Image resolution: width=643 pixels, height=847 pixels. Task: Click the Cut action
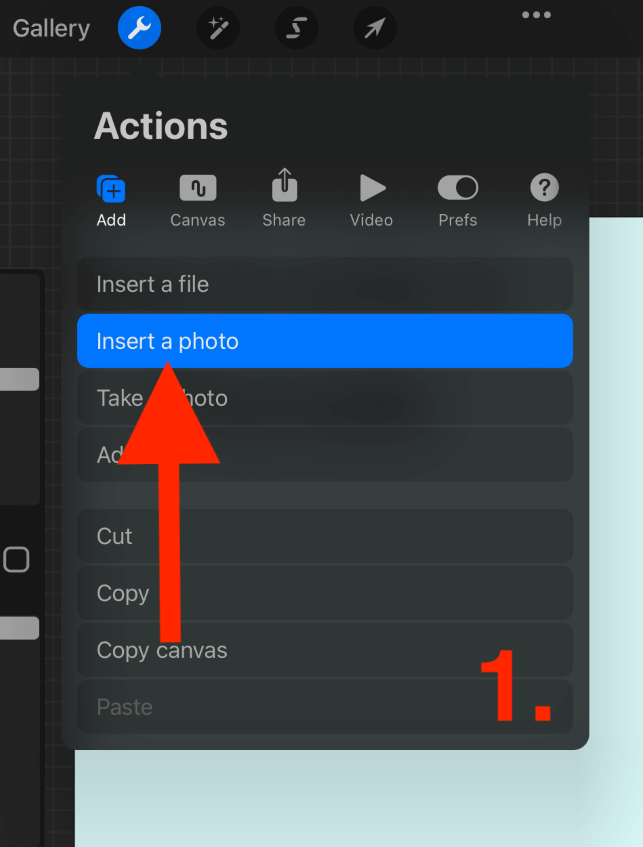[325, 536]
